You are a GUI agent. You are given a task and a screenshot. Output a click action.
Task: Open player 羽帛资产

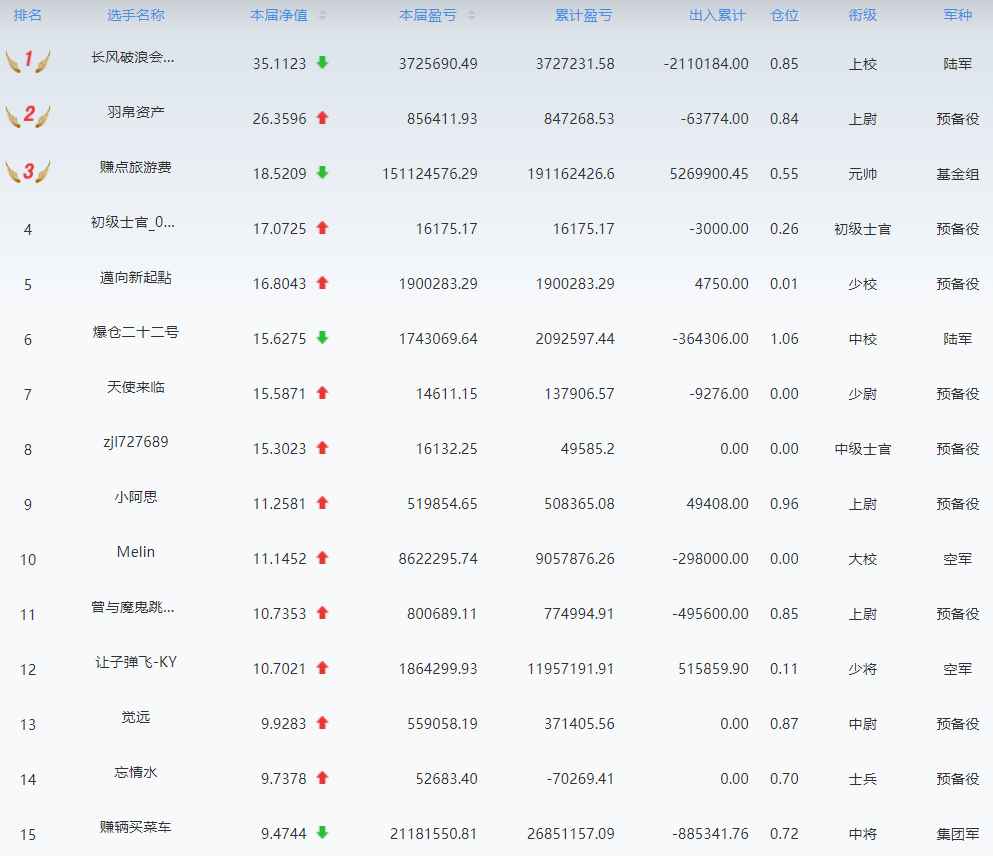(x=136, y=113)
